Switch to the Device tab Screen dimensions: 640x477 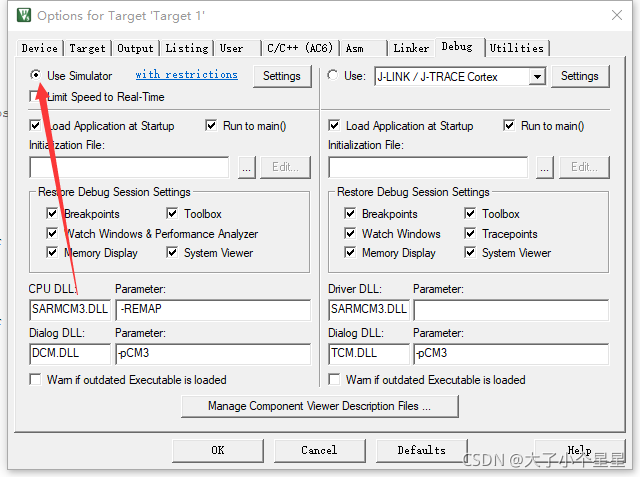(40, 48)
